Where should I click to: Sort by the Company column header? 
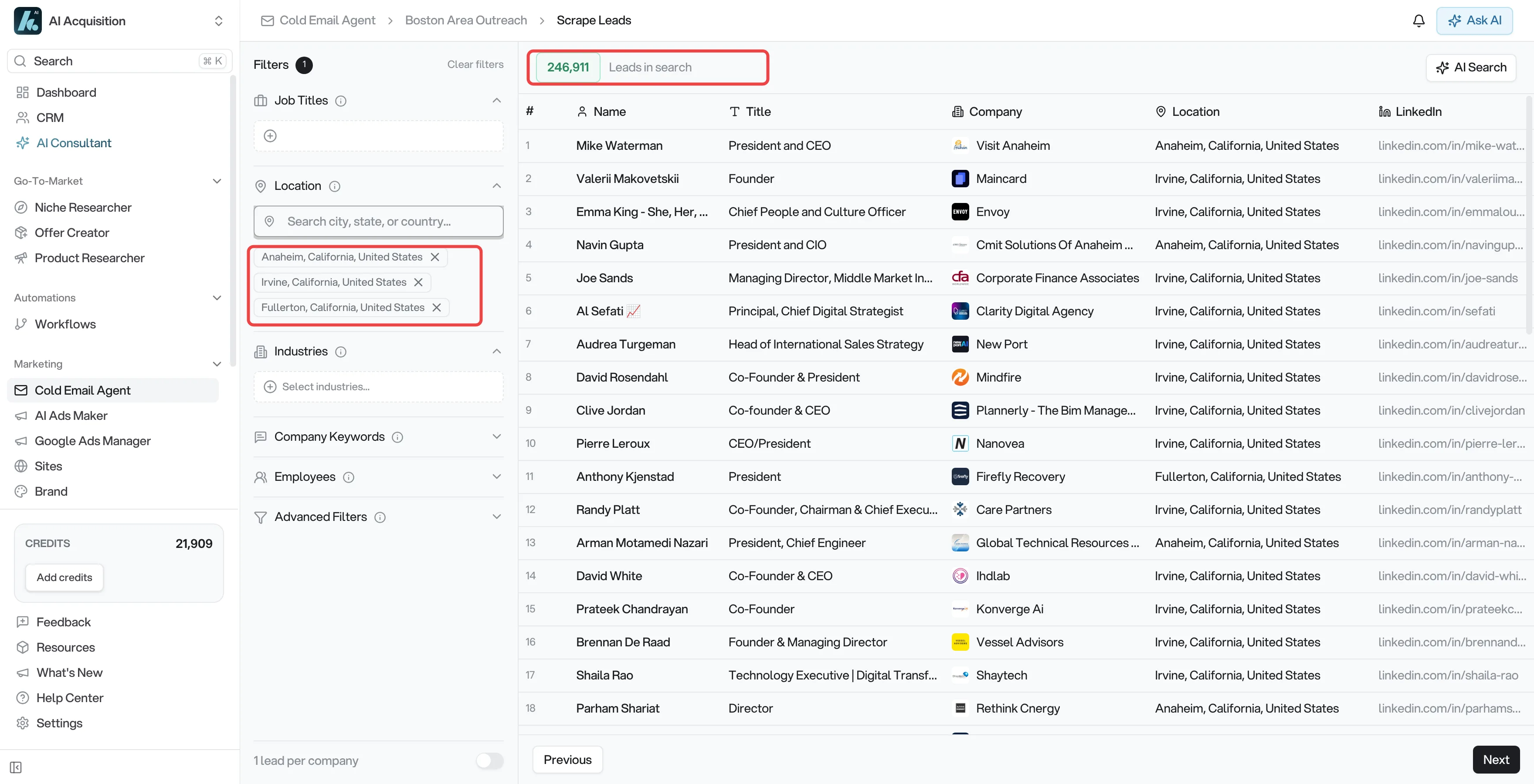click(x=987, y=112)
